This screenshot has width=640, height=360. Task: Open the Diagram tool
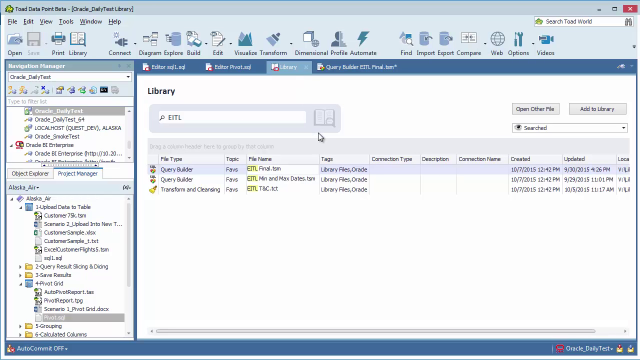[150, 44]
